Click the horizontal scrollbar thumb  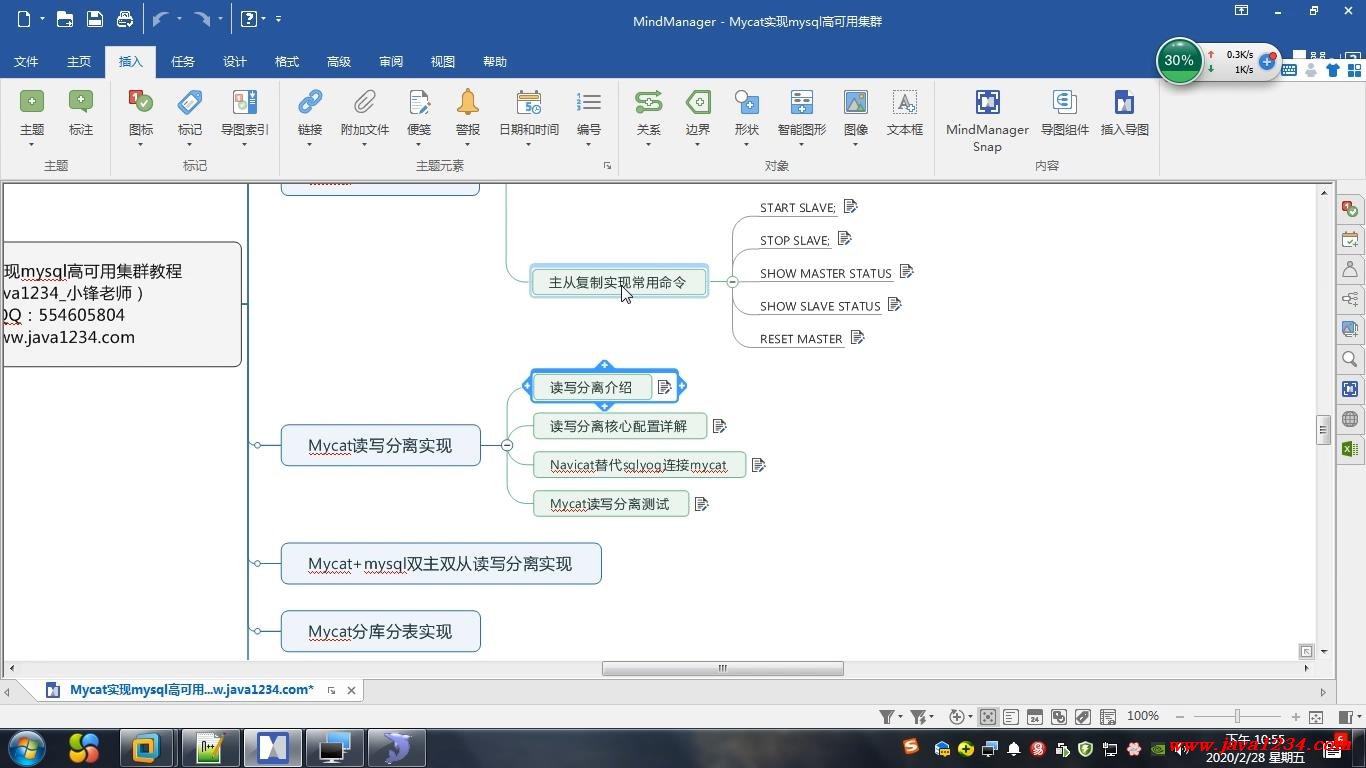point(722,668)
